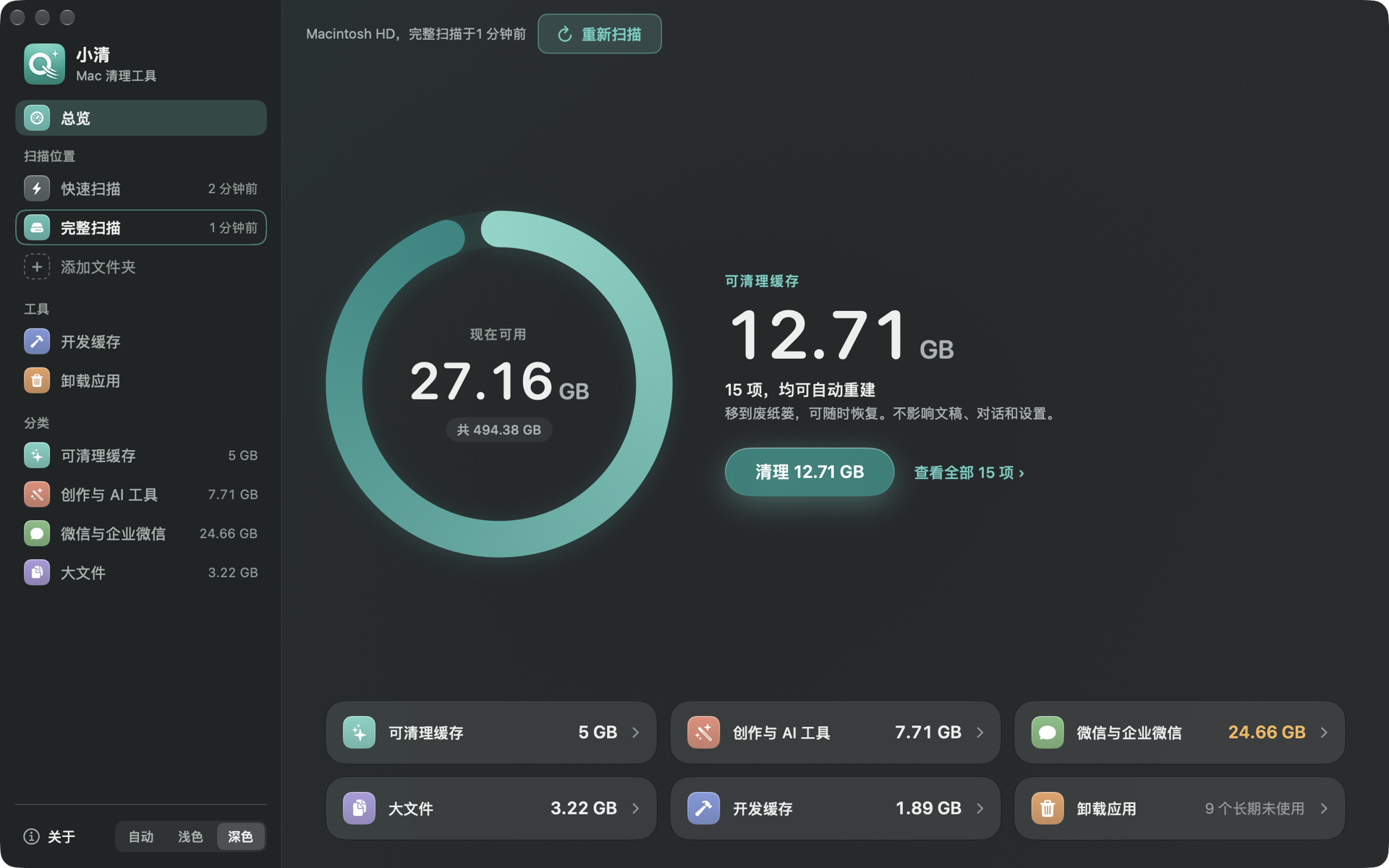The width and height of the screenshot is (1389, 868).
Task: Follow the 查看全部 15 项 link
Action: pos(969,473)
